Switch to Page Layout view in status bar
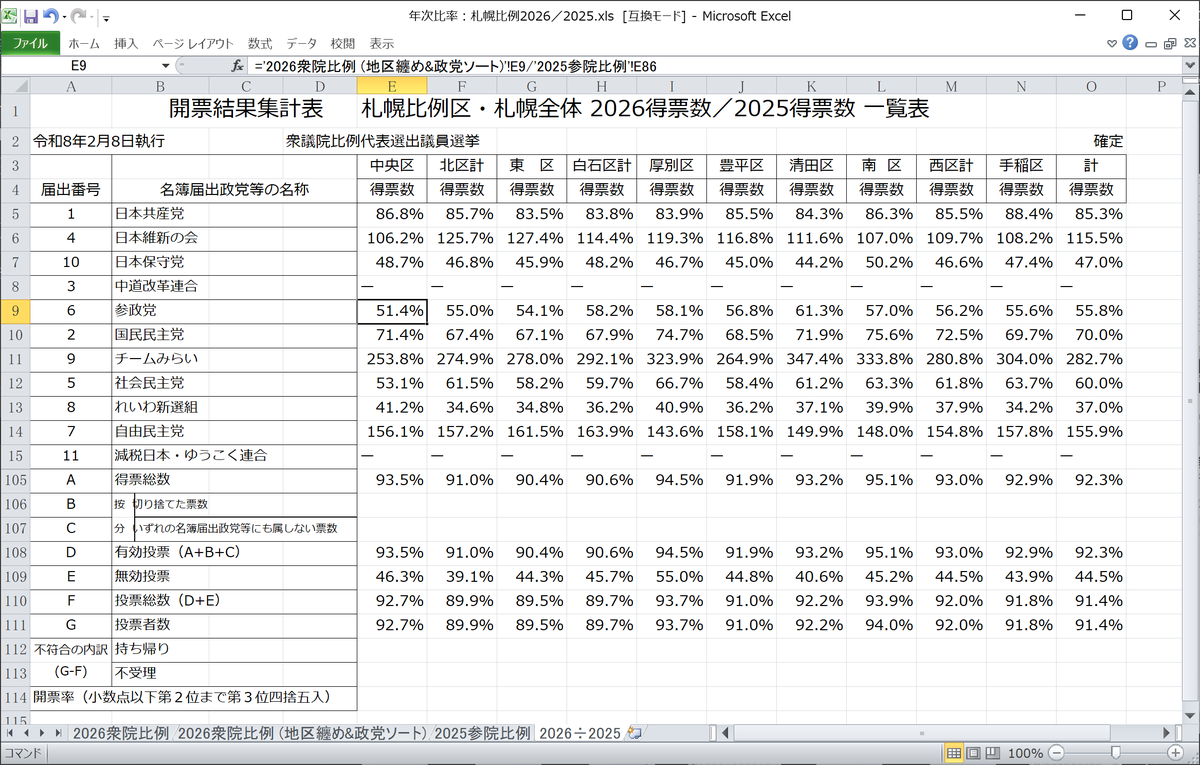The width and height of the screenshot is (1200, 765). click(972, 753)
